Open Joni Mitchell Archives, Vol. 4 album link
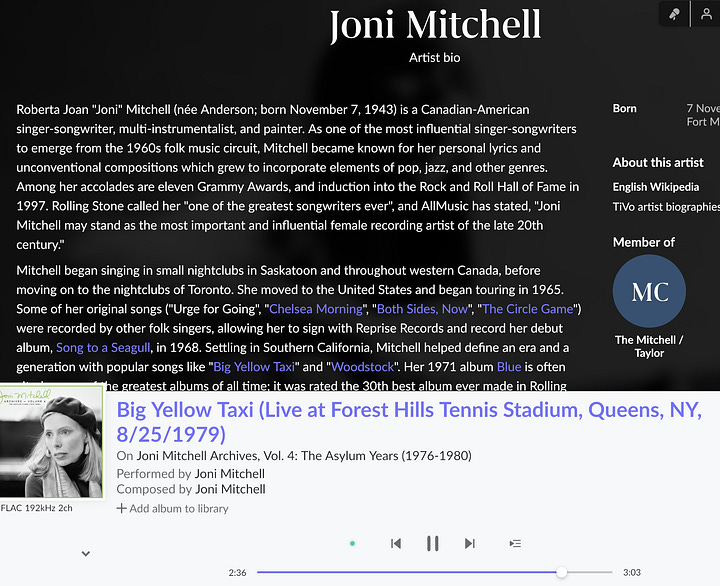The width and height of the screenshot is (720, 586). [x=304, y=456]
